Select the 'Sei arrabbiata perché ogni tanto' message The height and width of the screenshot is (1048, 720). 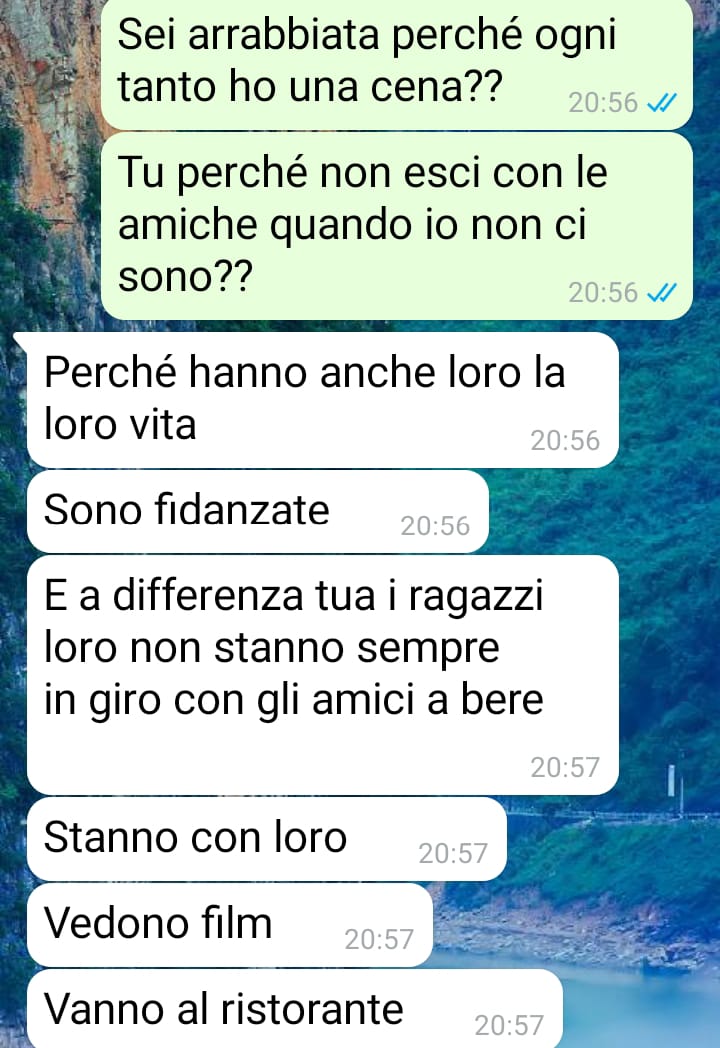pyautogui.click(x=396, y=64)
